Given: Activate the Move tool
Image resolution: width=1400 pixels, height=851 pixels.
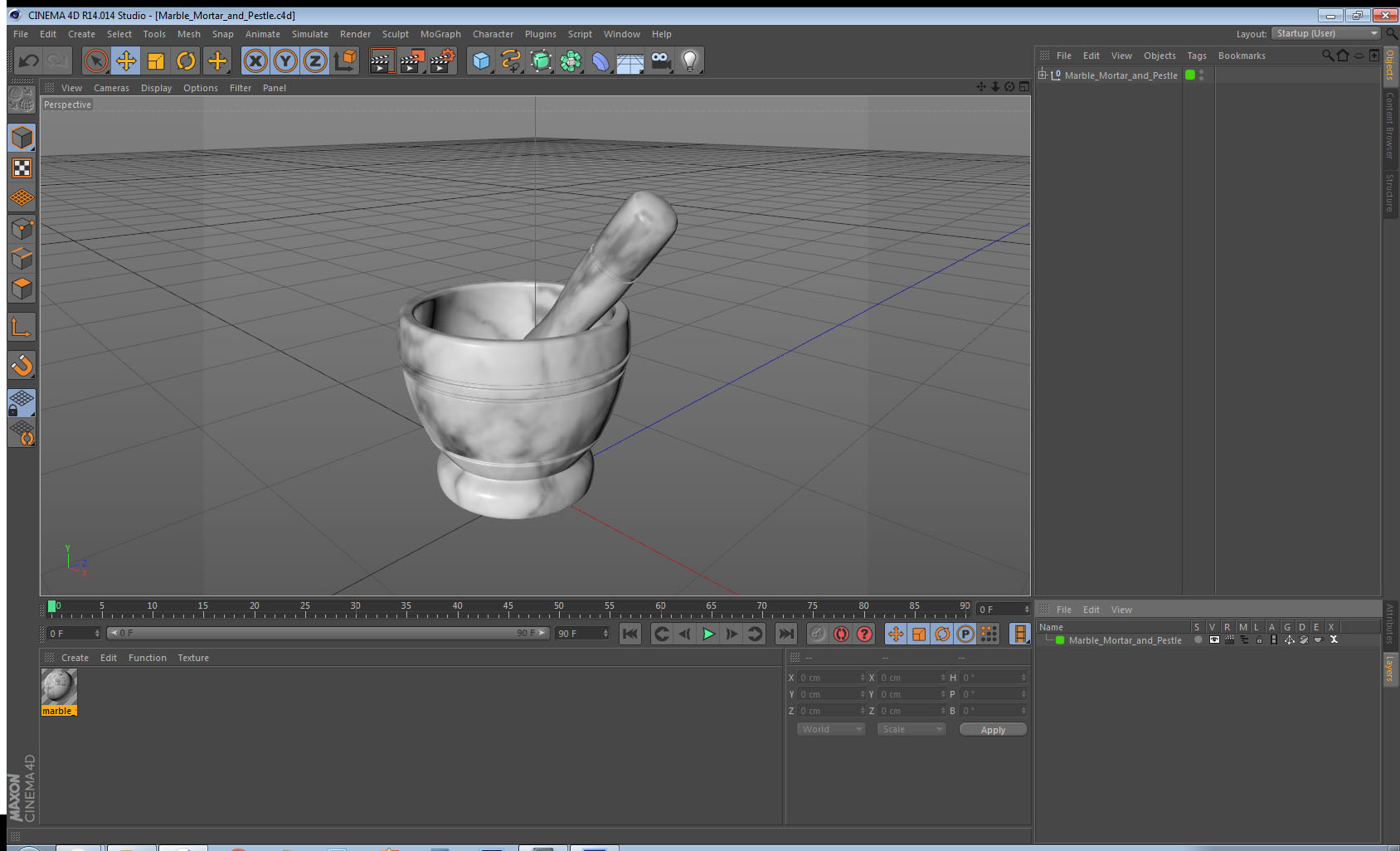Looking at the screenshot, I should point(126,61).
